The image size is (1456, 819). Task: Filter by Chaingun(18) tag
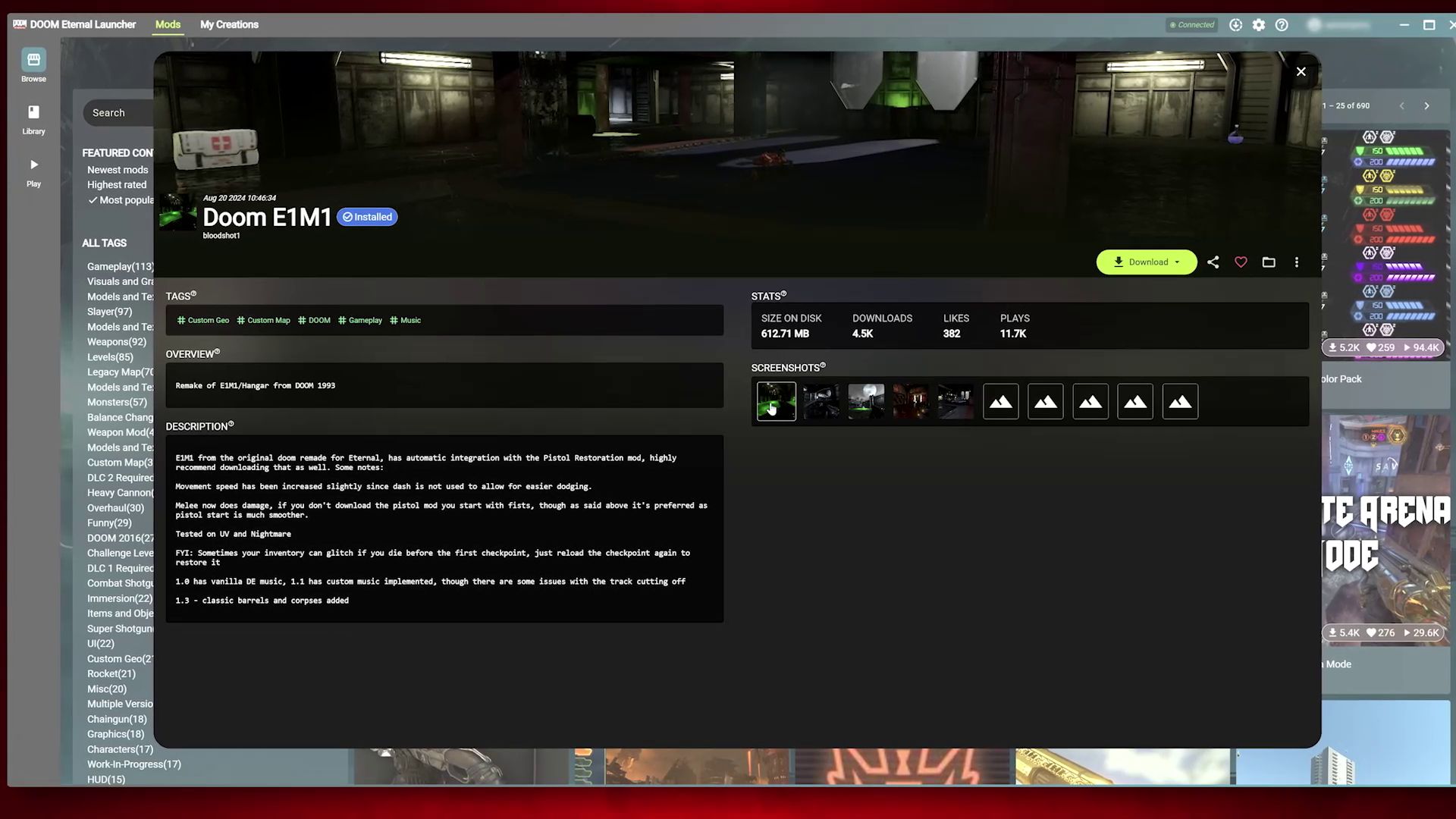click(x=117, y=720)
